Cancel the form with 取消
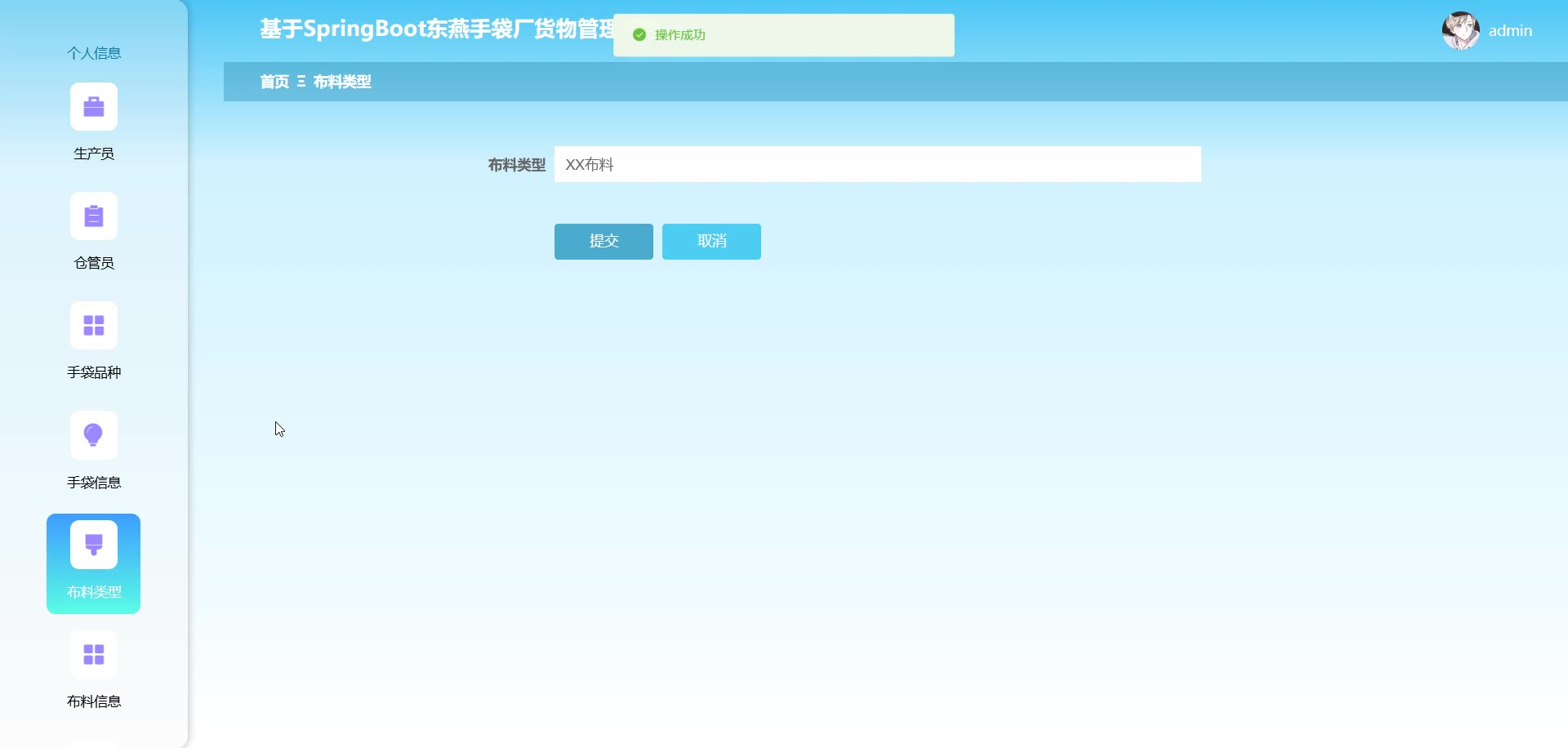The height and width of the screenshot is (748, 1568). point(711,242)
